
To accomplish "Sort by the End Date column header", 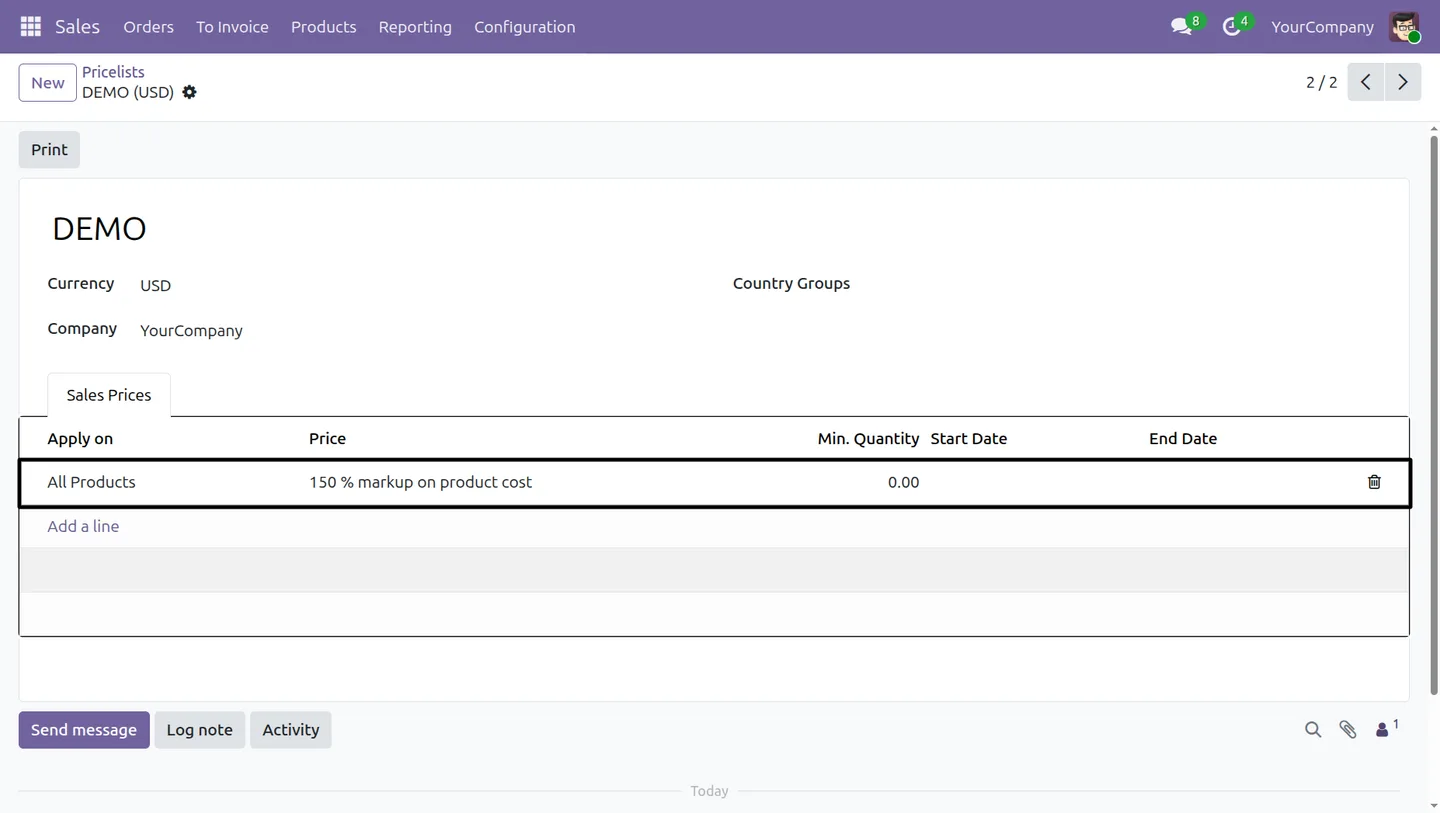I will (x=1182, y=438).
